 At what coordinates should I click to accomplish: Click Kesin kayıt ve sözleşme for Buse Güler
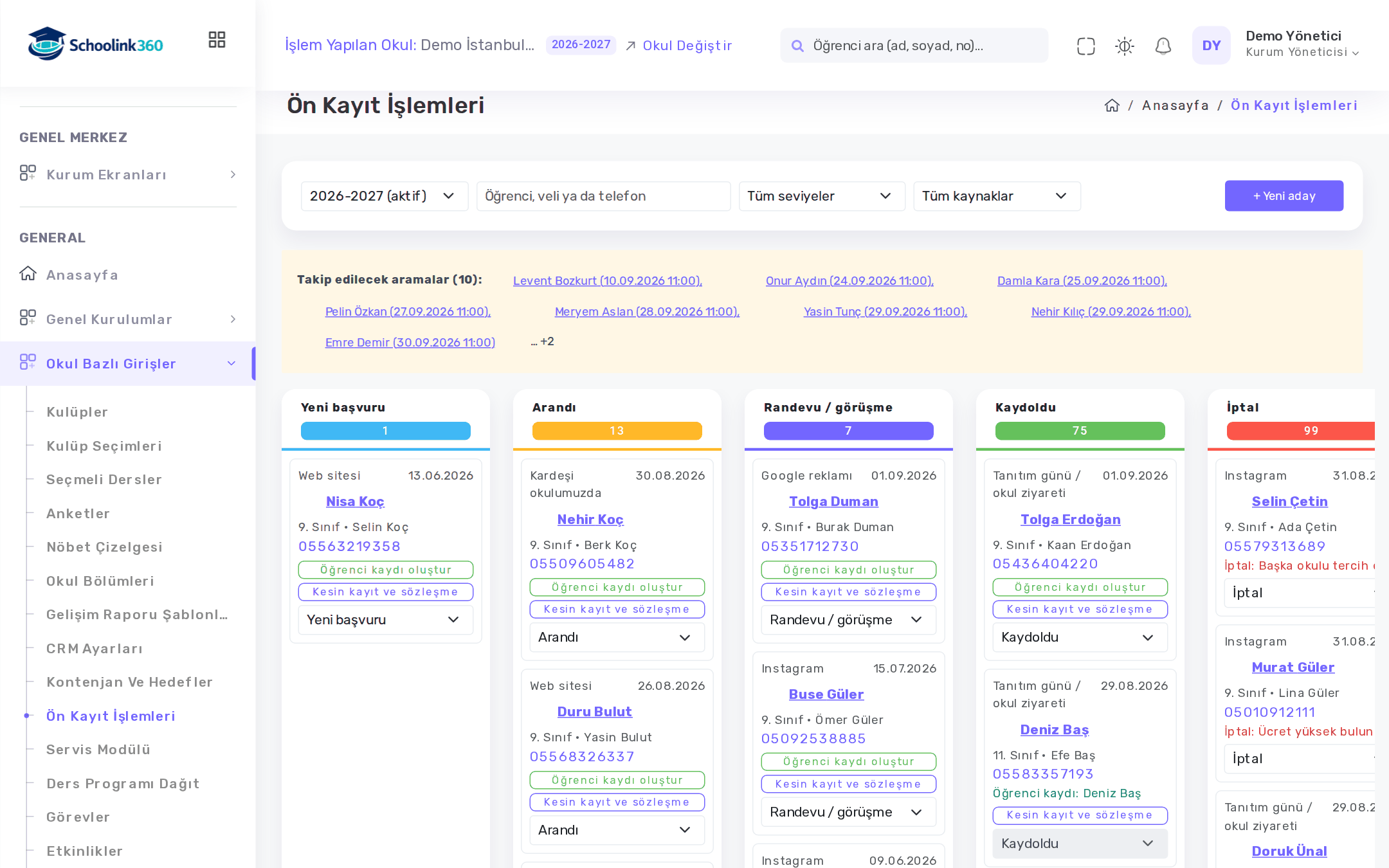(x=848, y=784)
